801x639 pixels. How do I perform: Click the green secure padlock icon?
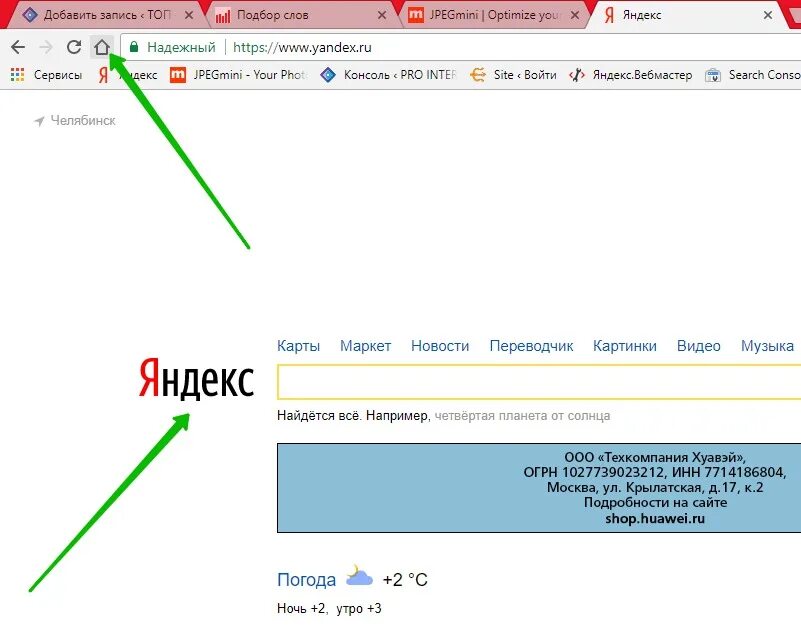[x=134, y=47]
